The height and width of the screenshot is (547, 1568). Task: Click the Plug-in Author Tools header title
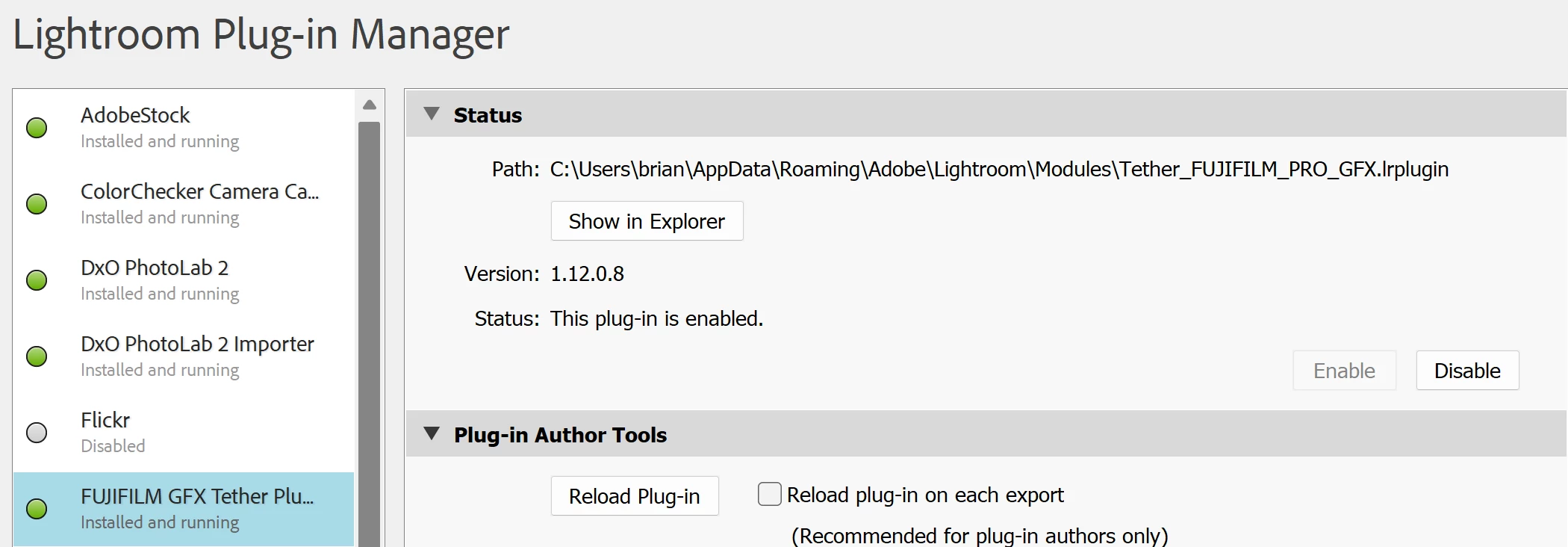pos(560,435)
